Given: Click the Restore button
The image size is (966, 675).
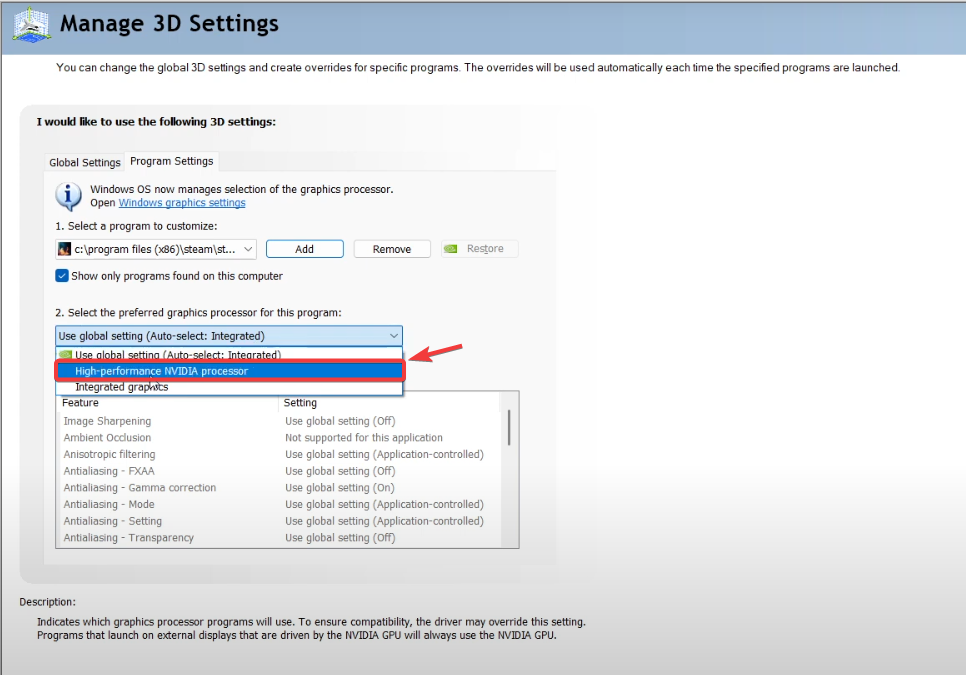Looking at the screenshot, I should [x=479, y=249].
